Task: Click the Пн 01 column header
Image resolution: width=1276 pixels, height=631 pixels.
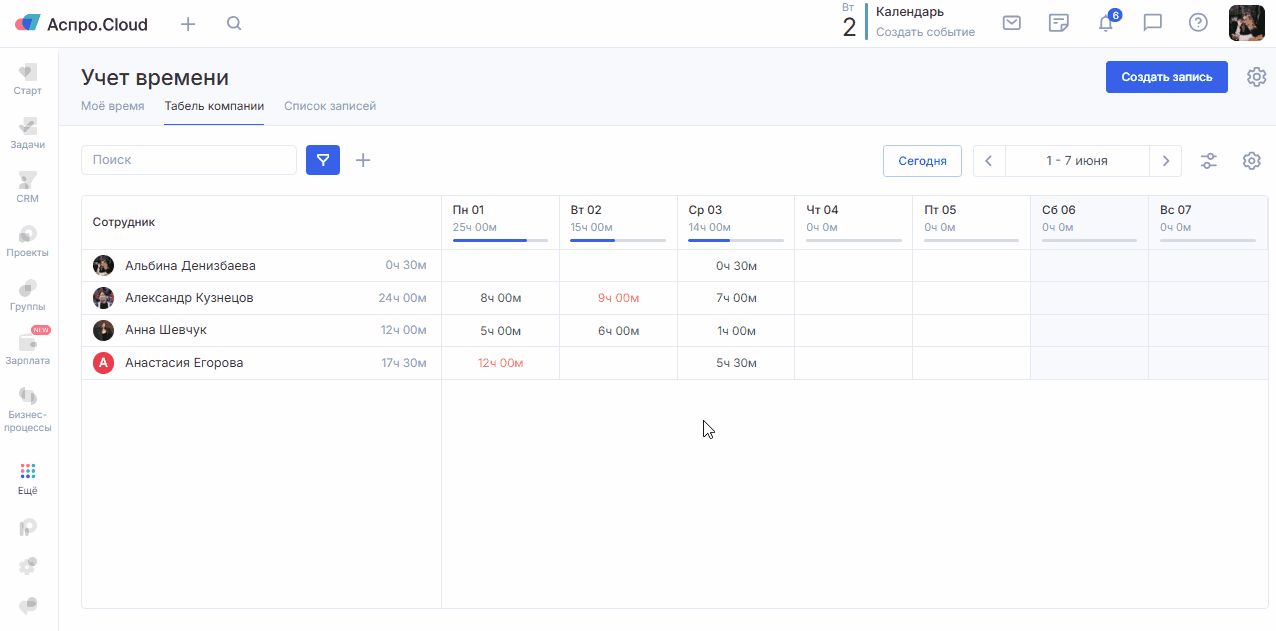Action: coord(500,222)
